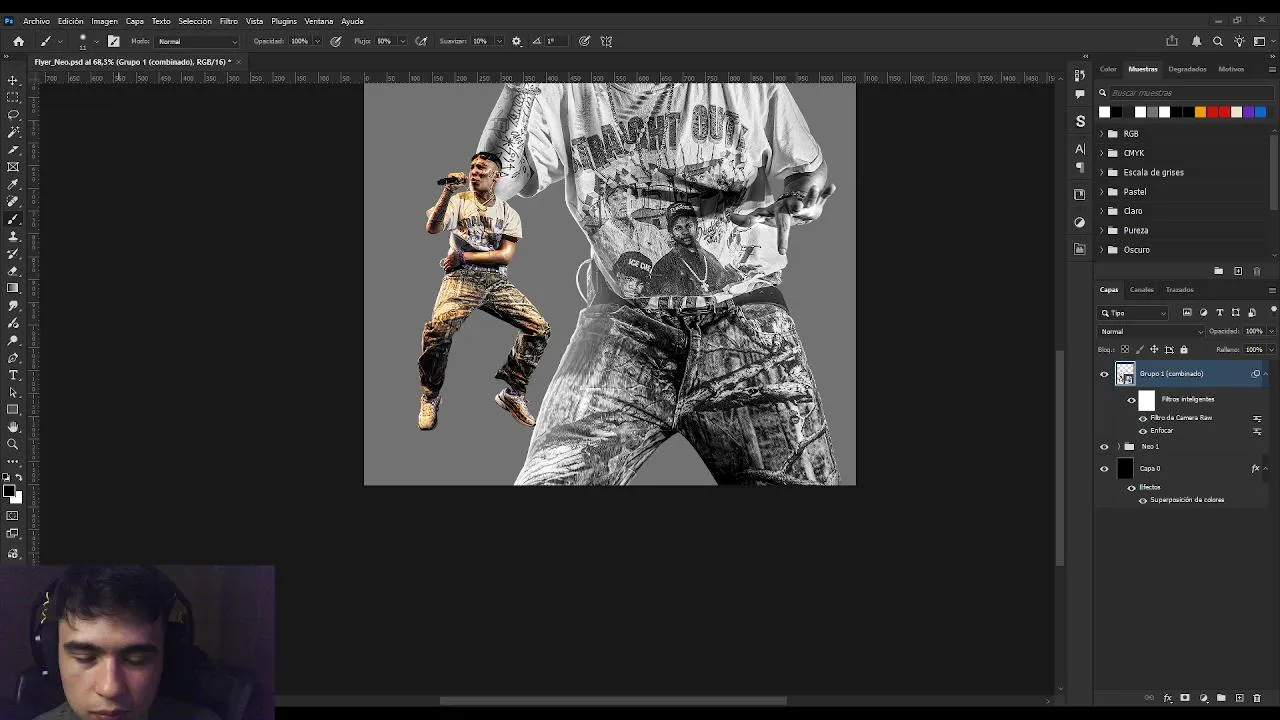Open the Archivo menu
The width and height of the screenshot is (1280, 720).
[36, 21]
